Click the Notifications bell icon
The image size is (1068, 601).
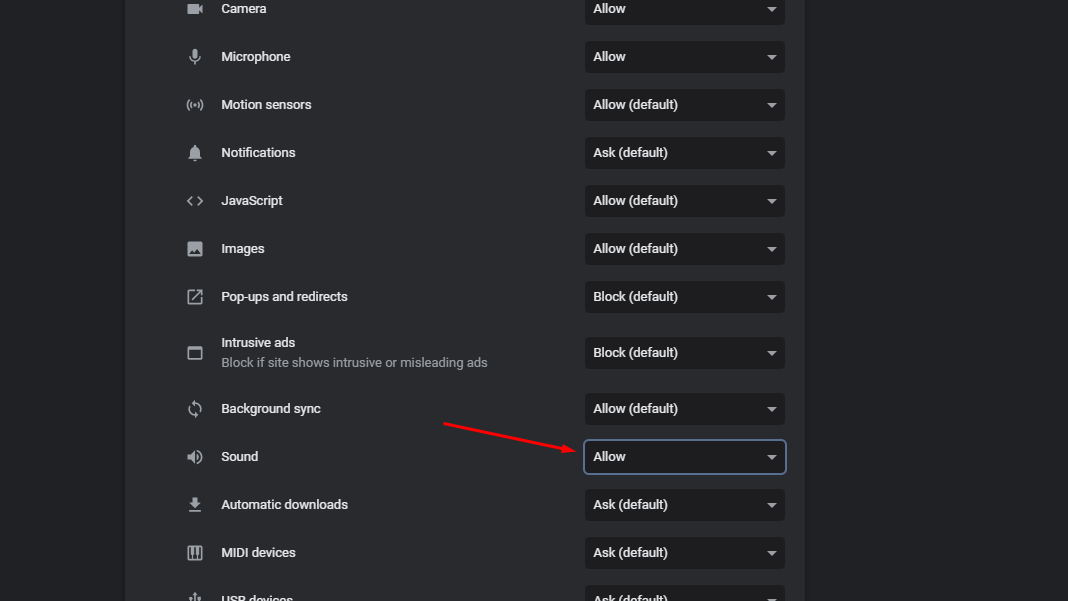tap(195, 153)
